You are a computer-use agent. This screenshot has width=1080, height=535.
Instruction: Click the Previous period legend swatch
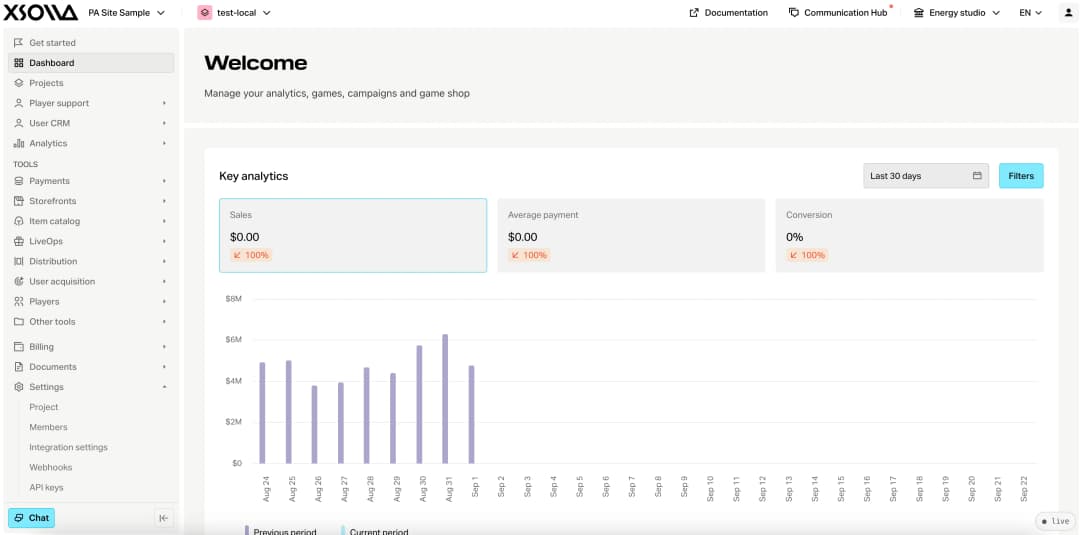(247, 531)
